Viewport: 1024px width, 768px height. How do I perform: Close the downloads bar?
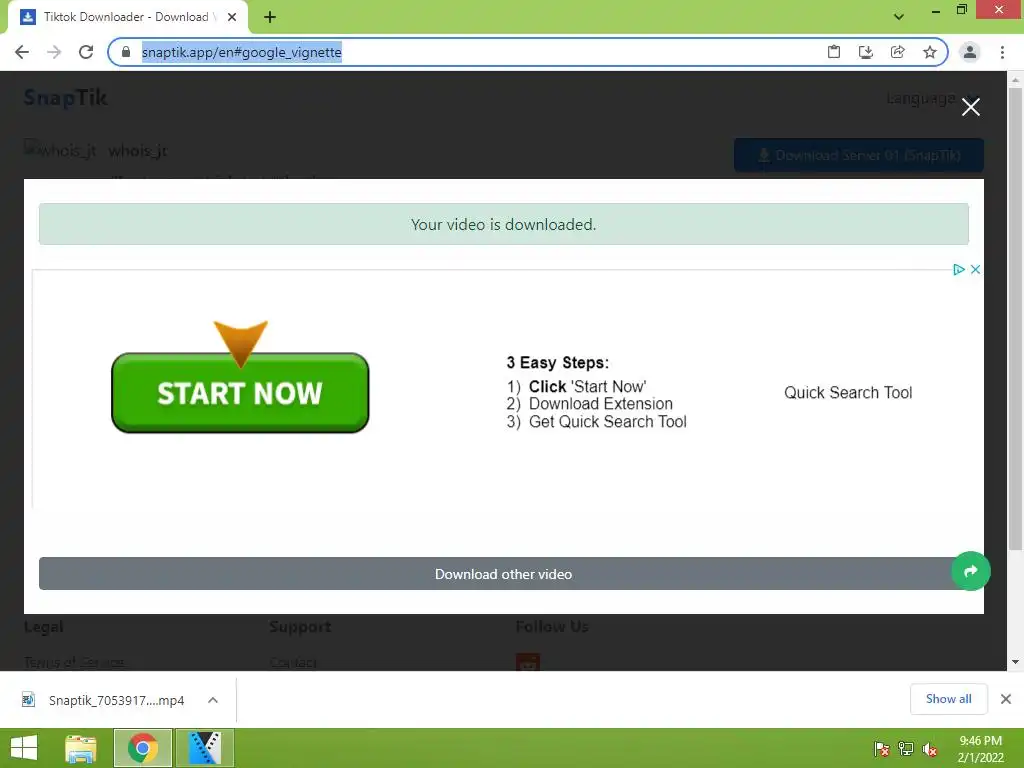coord(1006,699)
